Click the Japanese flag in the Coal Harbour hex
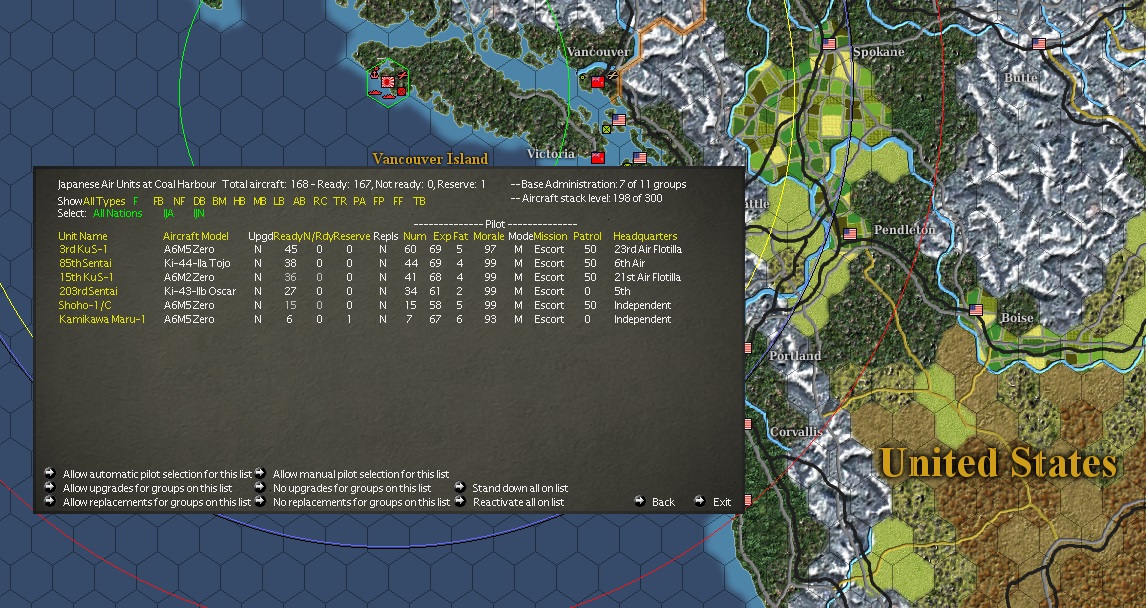The width and height of the screenshot is (1146, 608). coord(387,82)
